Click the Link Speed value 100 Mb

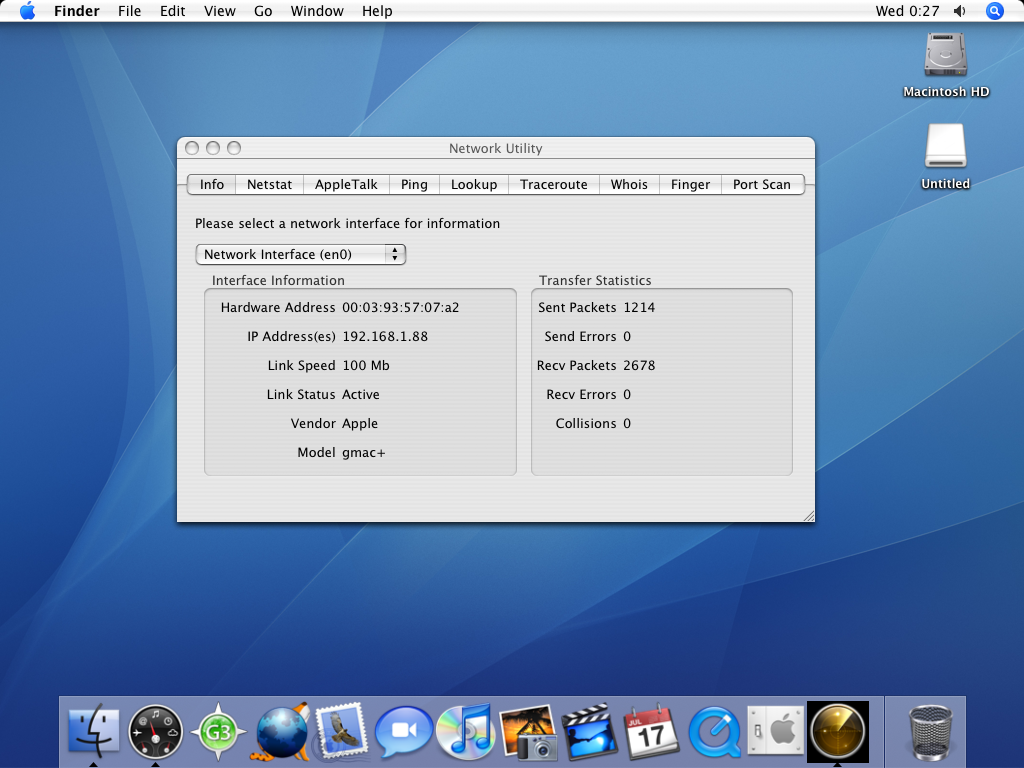pyautogui.click(x=366, y=366)
